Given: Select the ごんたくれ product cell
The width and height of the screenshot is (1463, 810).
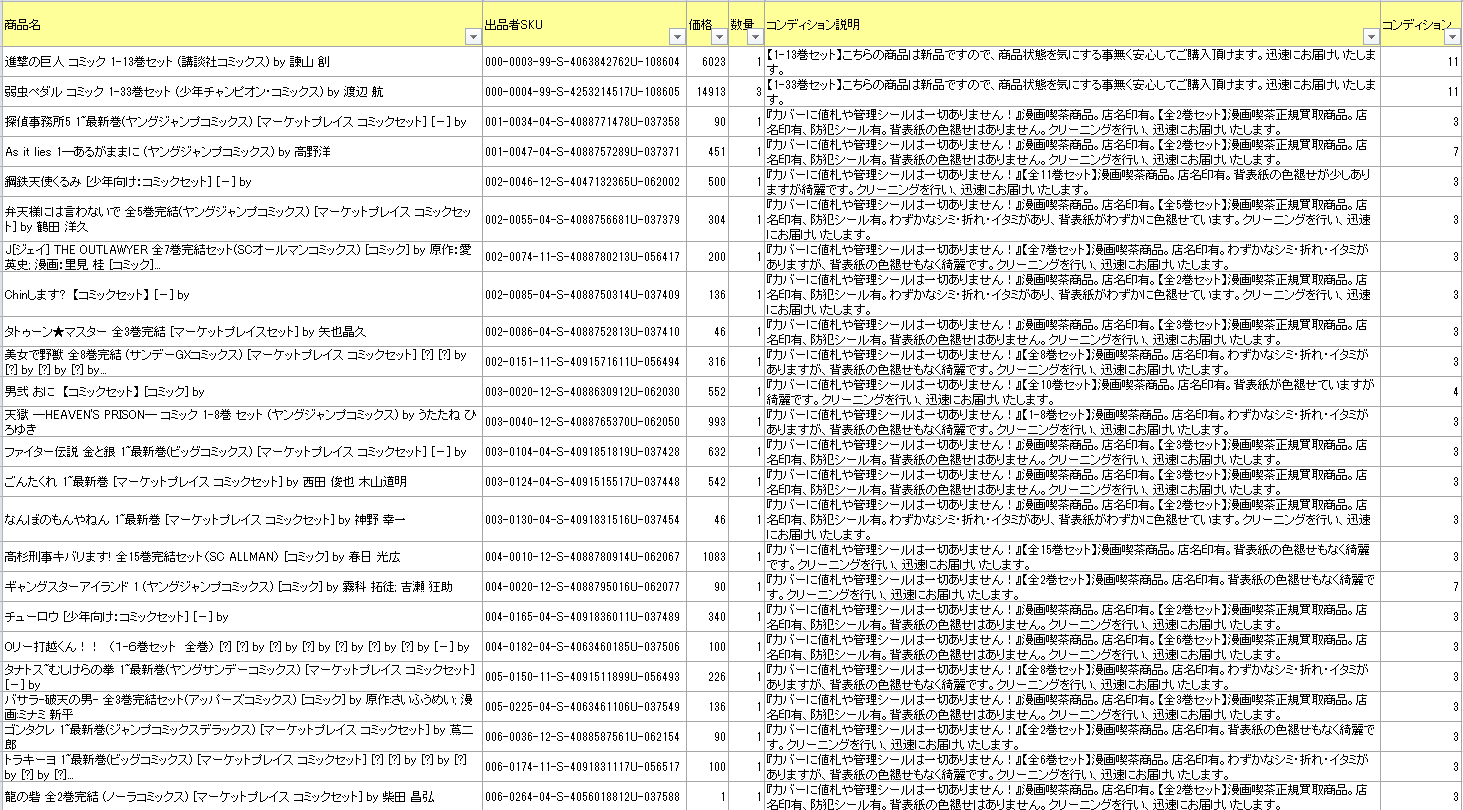Looking at the screenshot, I should [x=241, y=482].
